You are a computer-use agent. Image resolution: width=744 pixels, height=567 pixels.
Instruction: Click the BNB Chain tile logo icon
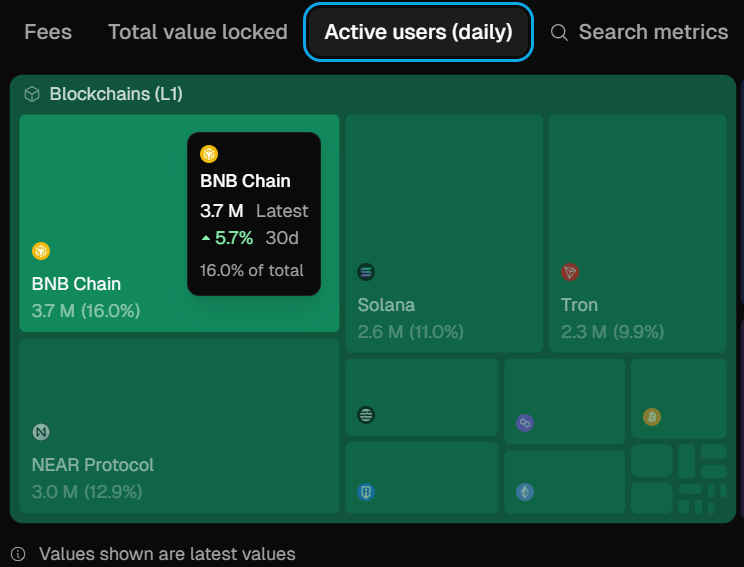click(41, 251)
